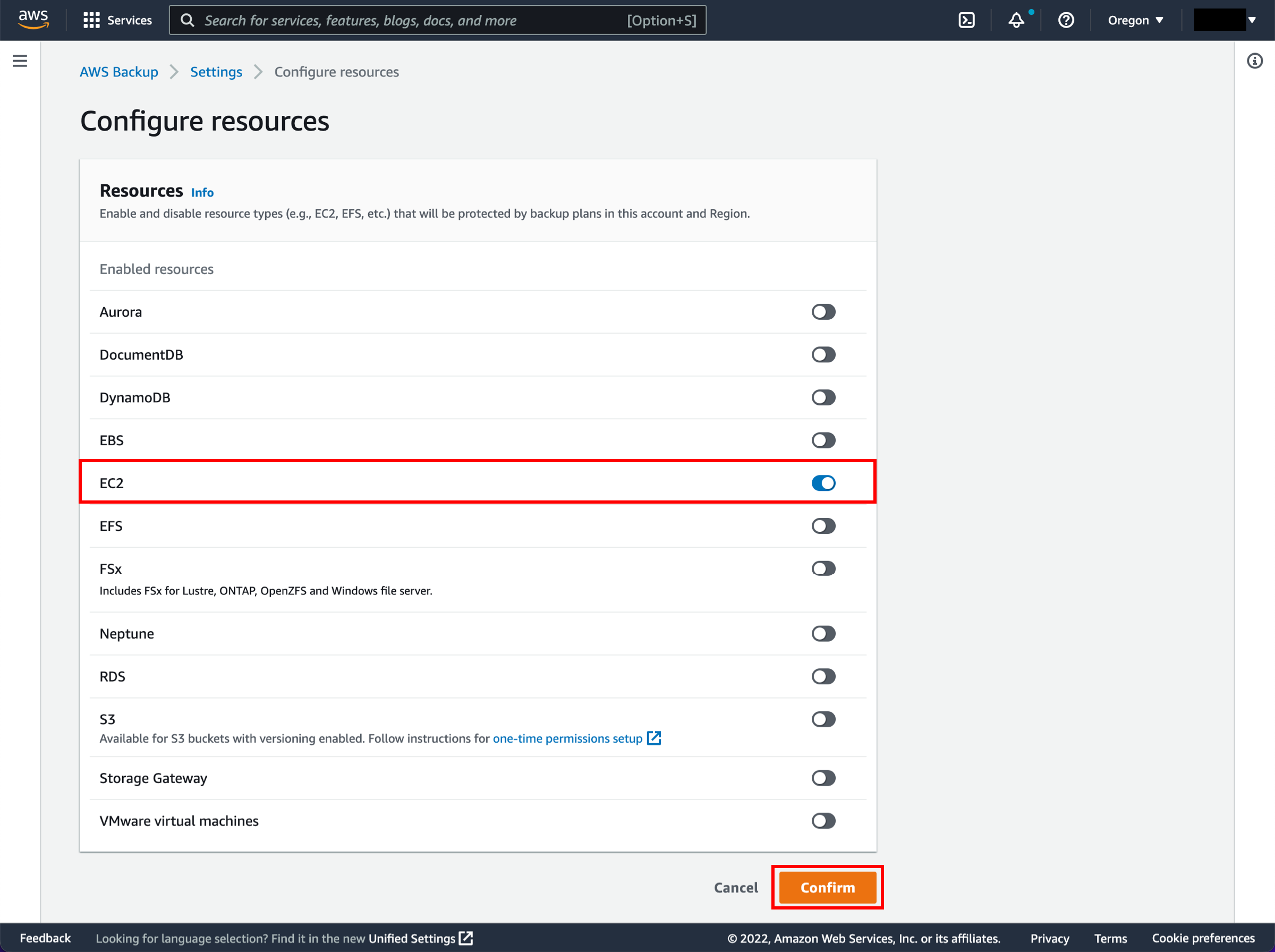Open the help question mark menu
Screen dimensions: 1275x952
pos(1066,20)
